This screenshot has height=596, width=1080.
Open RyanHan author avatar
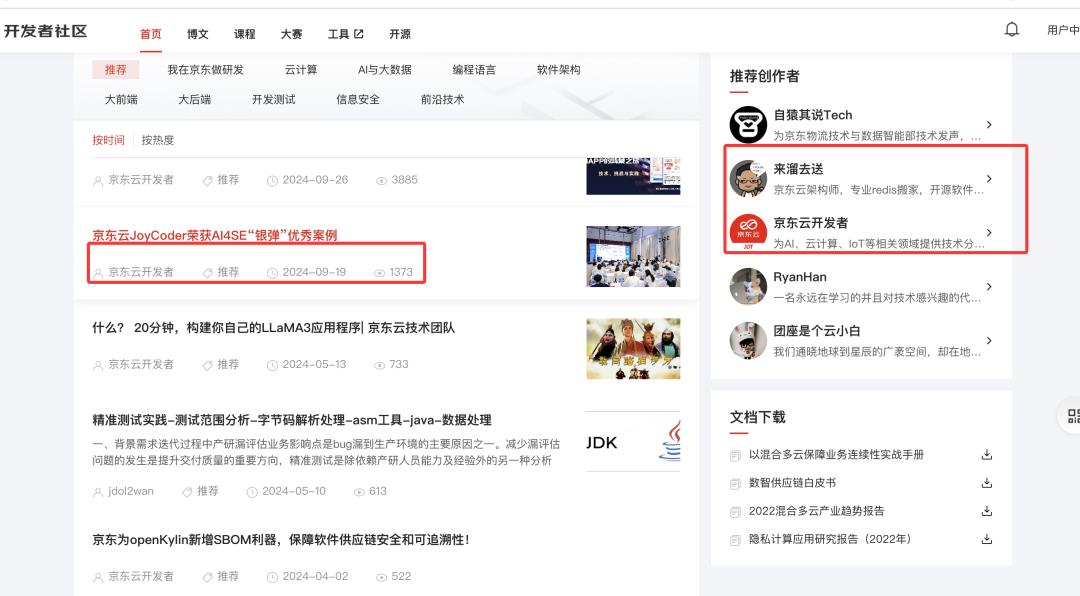[748, 286]
